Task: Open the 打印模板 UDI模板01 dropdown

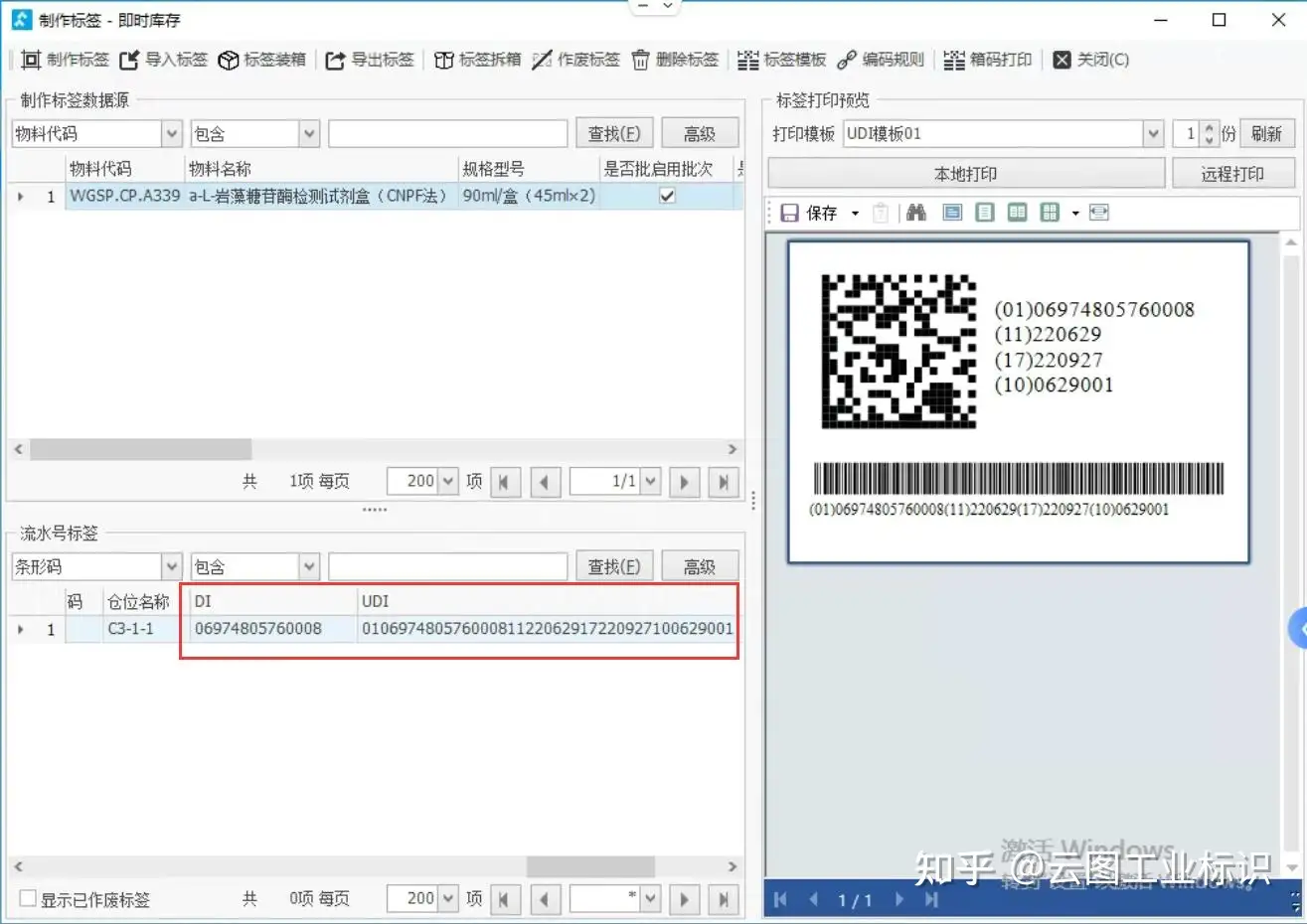Action: point(1153,133)
